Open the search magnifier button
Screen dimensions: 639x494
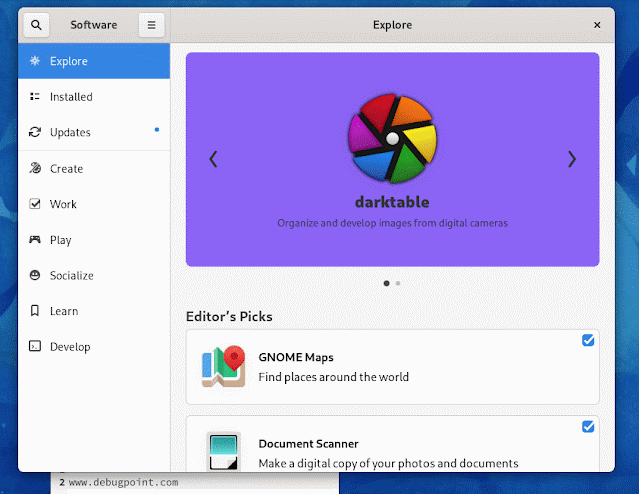[x=36, y=25]
